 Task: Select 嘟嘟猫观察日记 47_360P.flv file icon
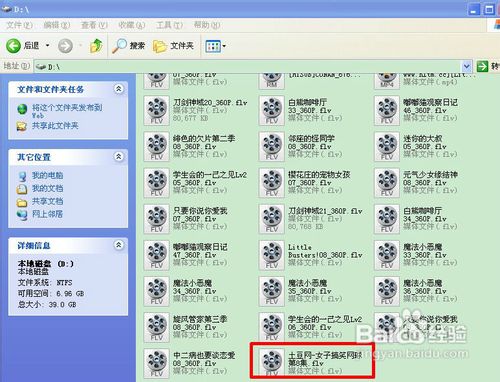click(x=156, y=255)
